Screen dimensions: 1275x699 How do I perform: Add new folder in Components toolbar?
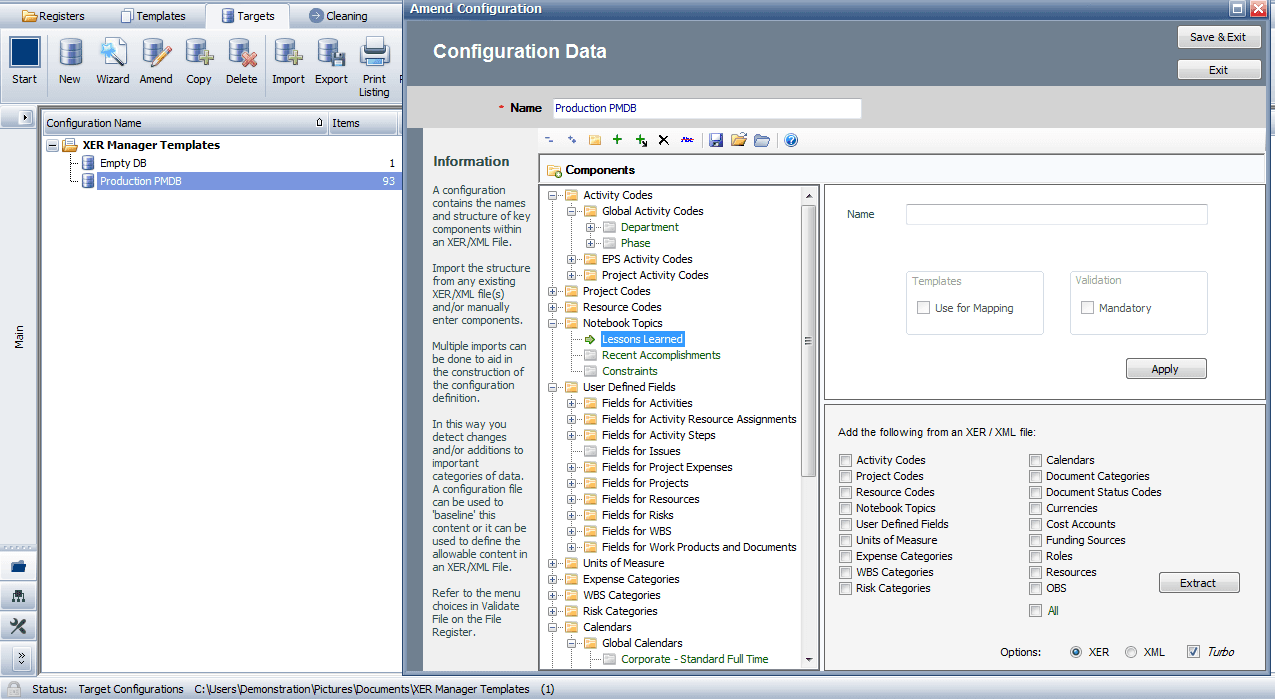pos(595,141)
